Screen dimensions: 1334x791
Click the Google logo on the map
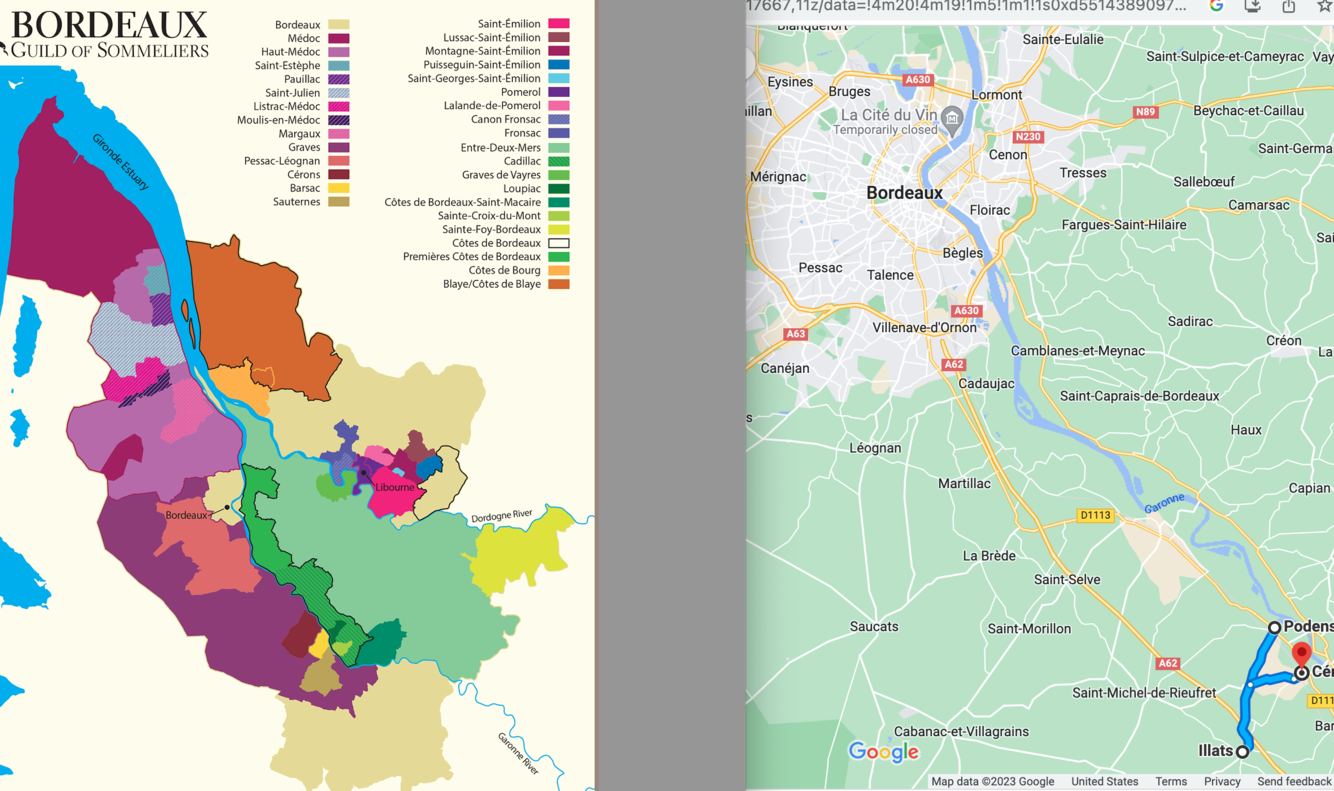[883, 751]
